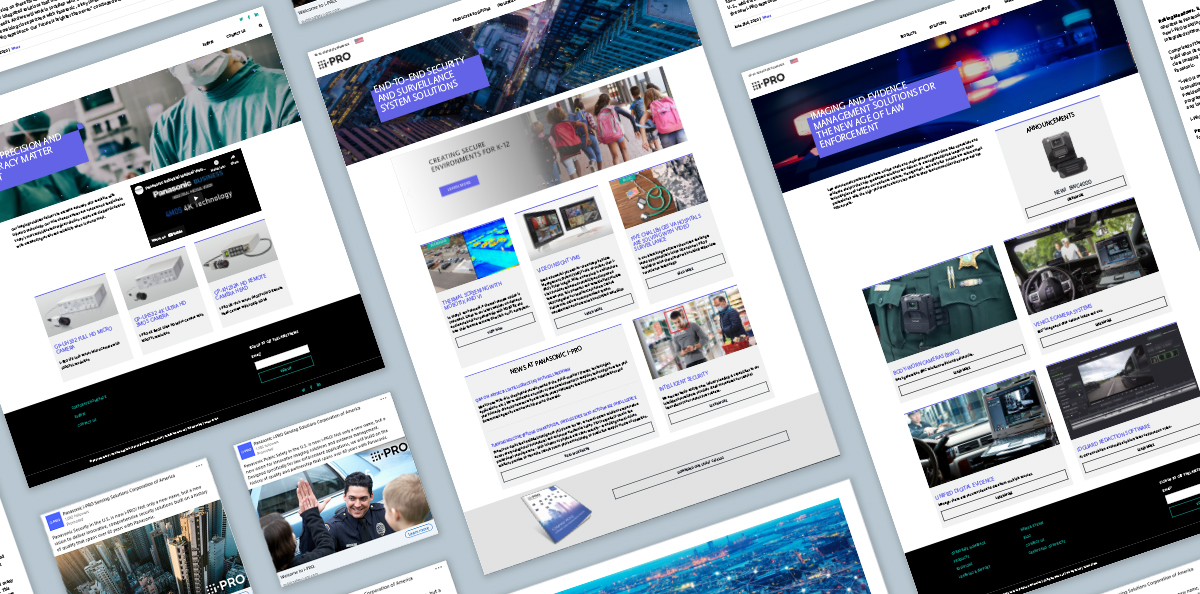The width and height of the screenshot is (1200, 594).
Task: Click the US flag icon on the law enforcement page
Action: [794, 61]
